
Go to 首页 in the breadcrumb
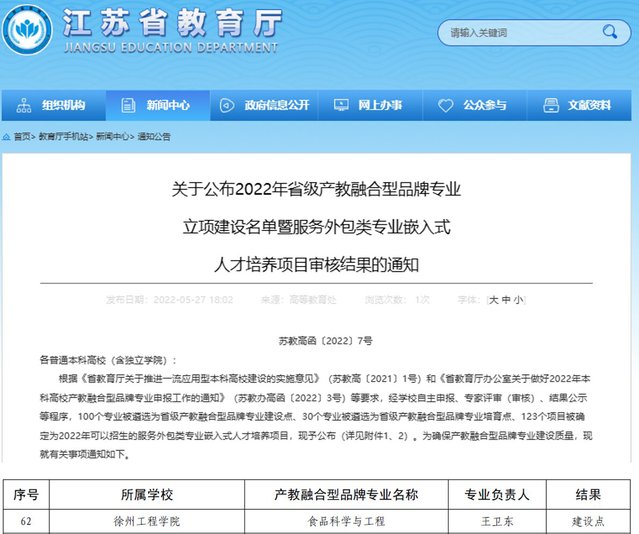point(23,135)
